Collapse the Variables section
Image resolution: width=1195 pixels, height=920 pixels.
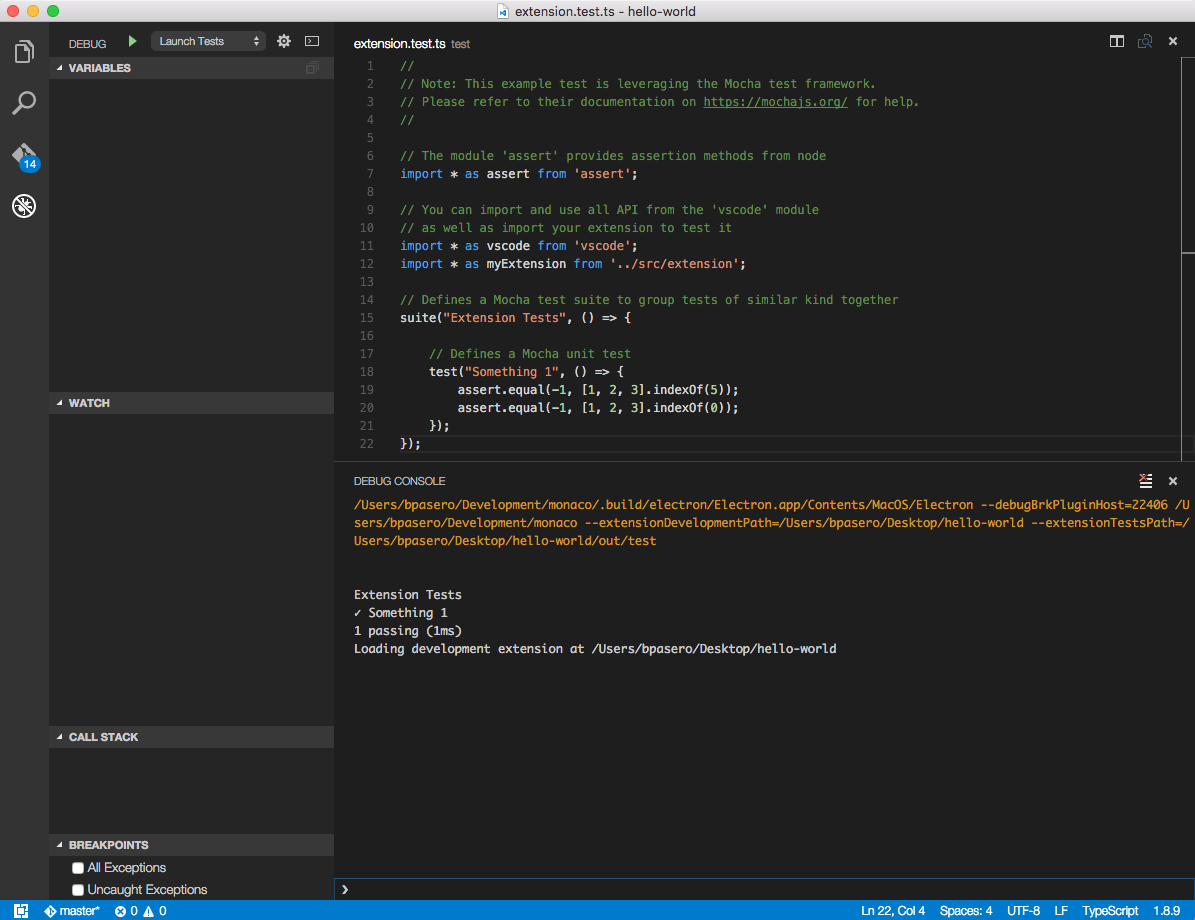(99, 68)
